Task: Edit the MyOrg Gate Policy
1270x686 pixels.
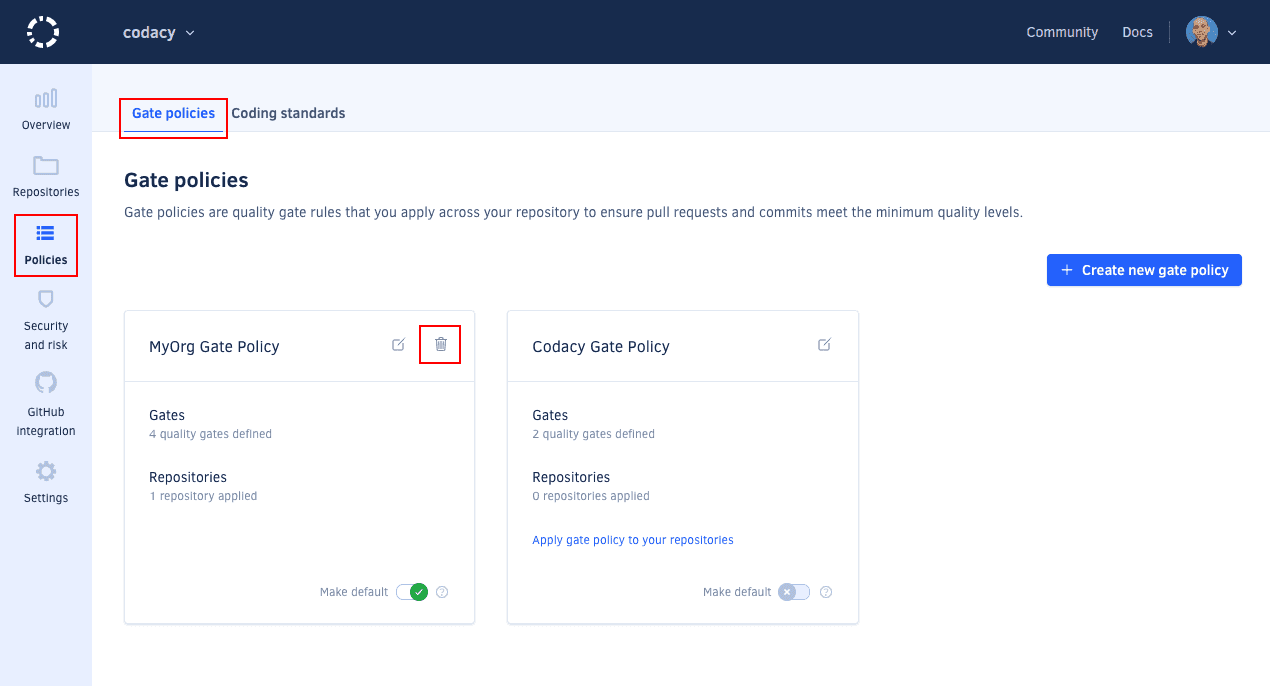Action: (x=398, y=345)
